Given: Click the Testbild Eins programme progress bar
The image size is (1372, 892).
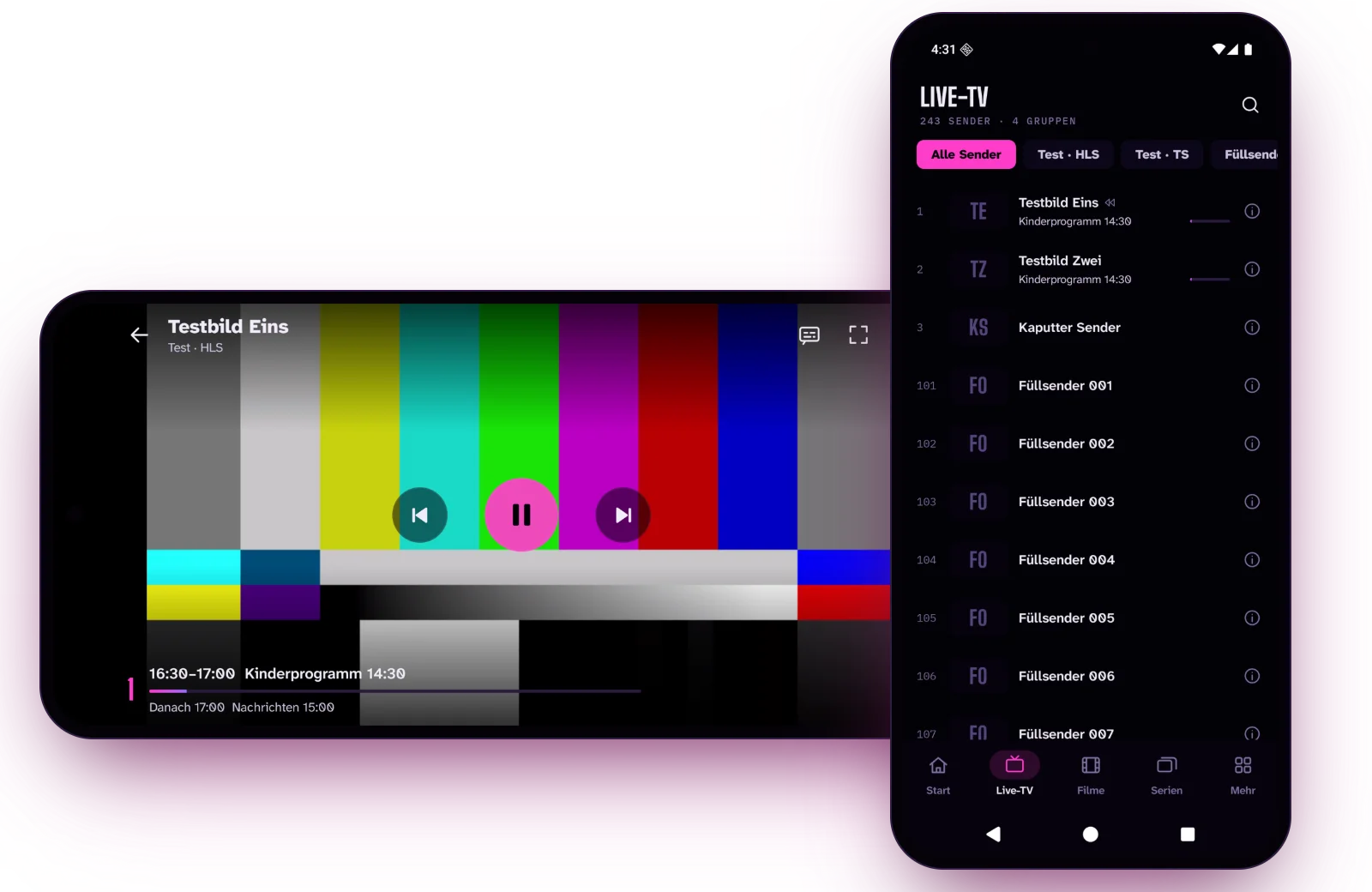Looking at the screenshot, I should pyautogui.click(x=1210, y=221).
